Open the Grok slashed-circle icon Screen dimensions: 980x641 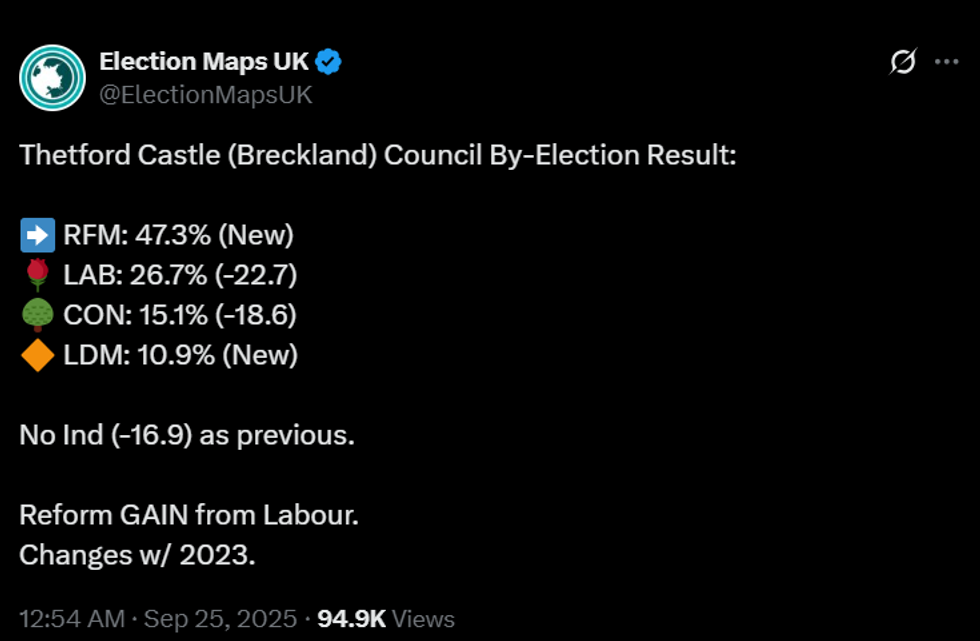(x=902, y=63)
